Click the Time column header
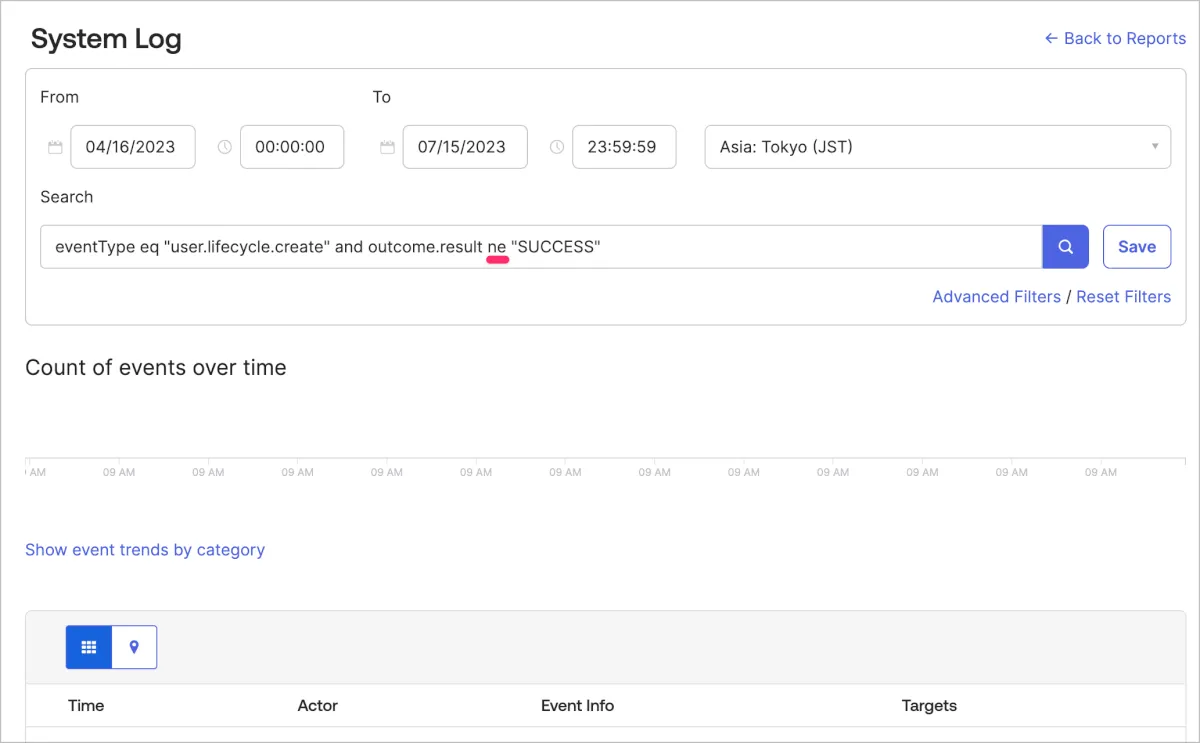Screen dimensions: 1200x743 point(86,706)
